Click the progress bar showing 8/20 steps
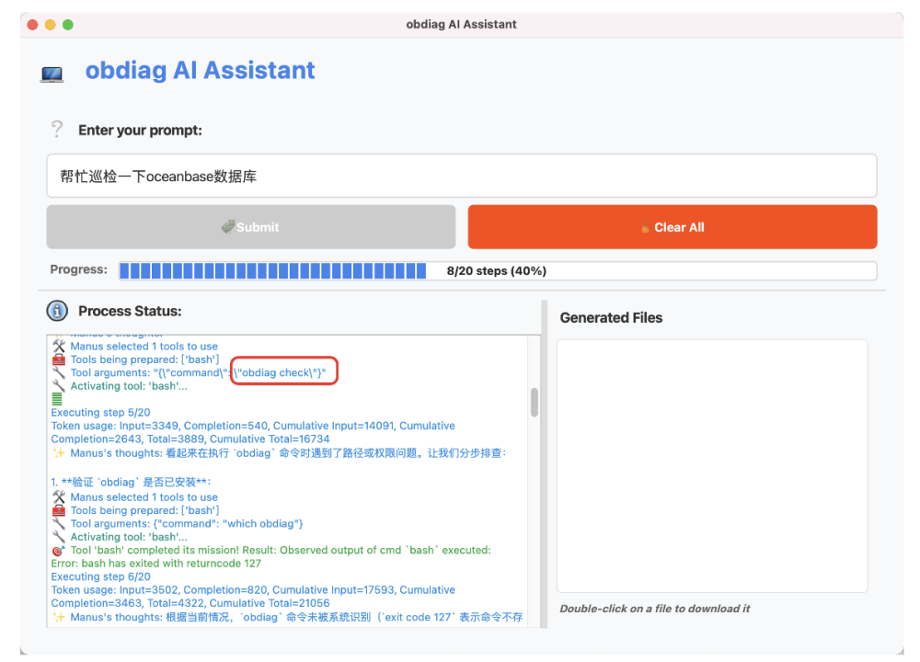This screenshot has width=920, height=662. click(497, 271)
